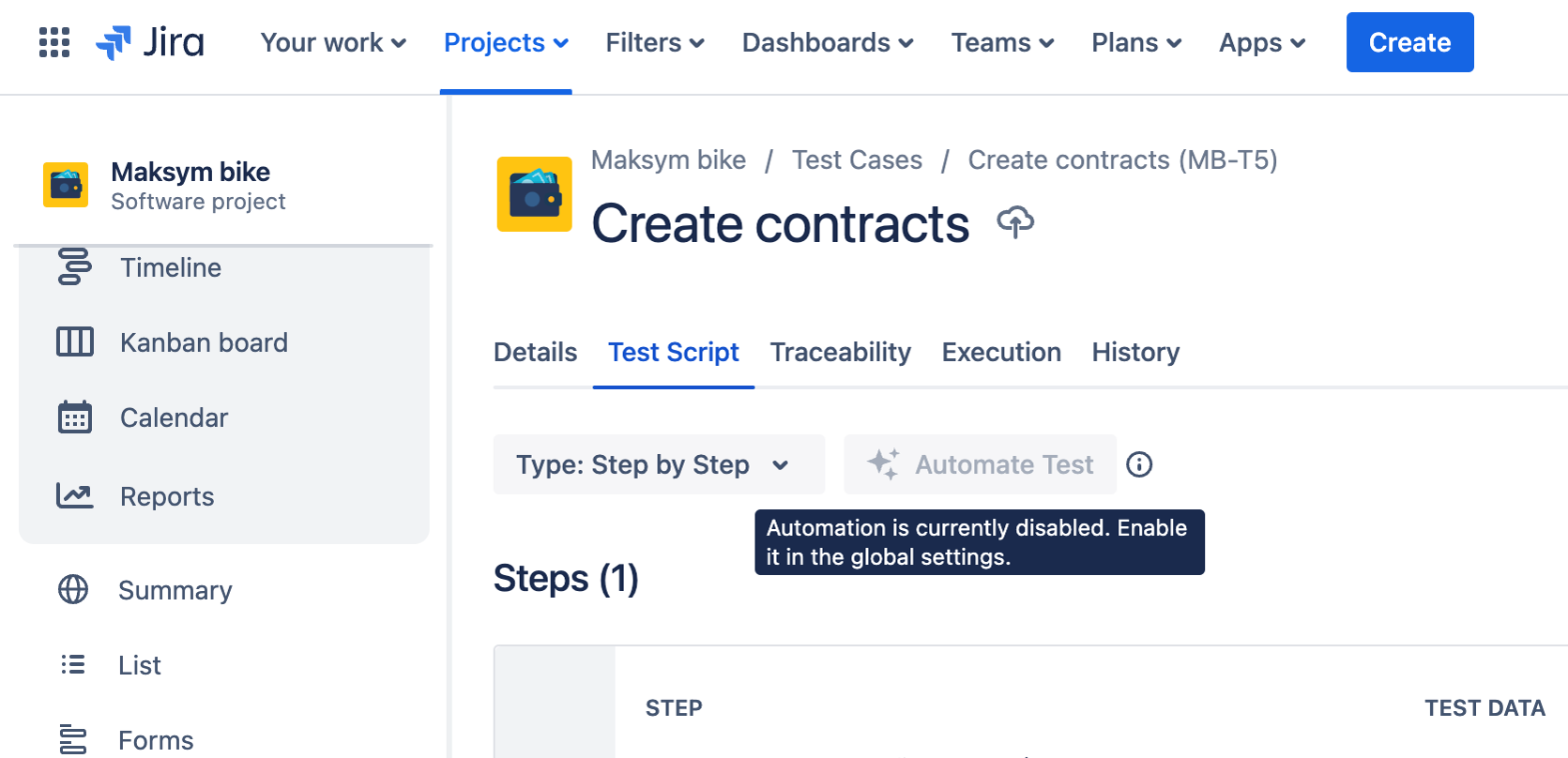Screen dimensions: 1568x758
Task: Open the Kanban board icon
Action: [75, 342]
